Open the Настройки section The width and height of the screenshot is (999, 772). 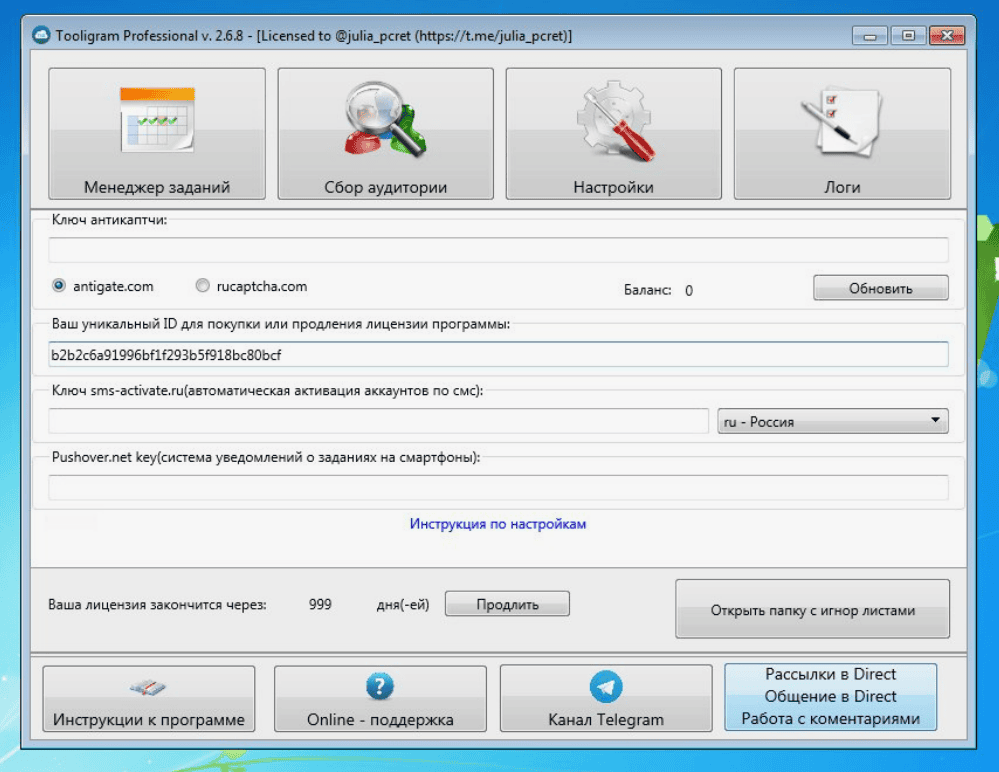[614, 134]
